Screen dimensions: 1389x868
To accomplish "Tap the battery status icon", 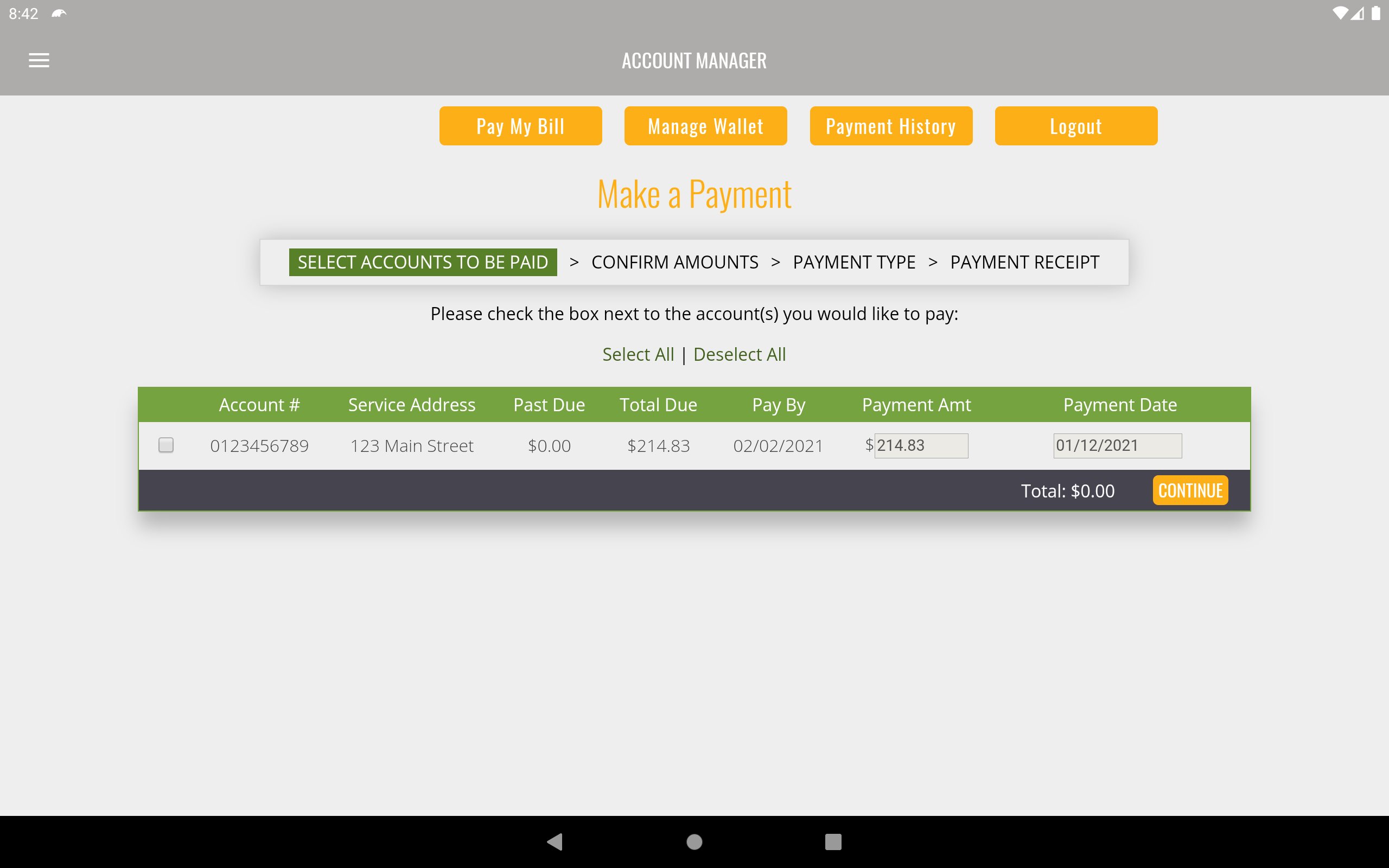I will pos(1376,13).
